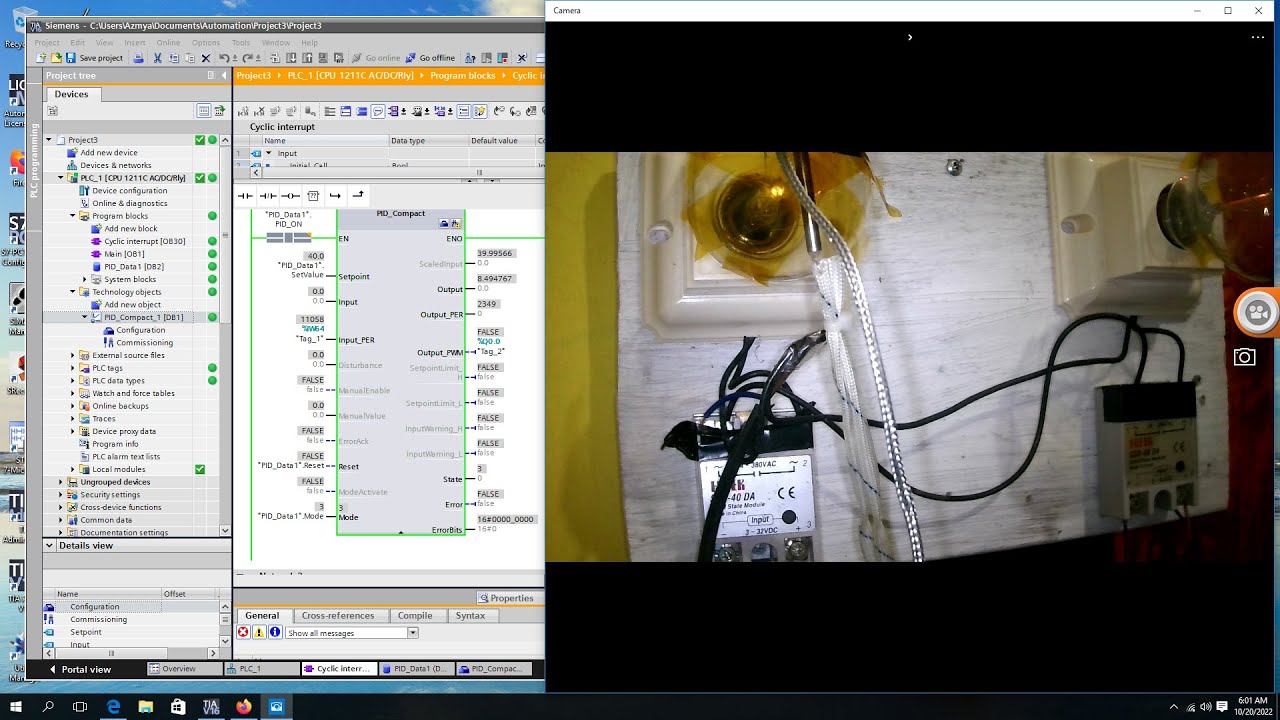The width and height of the screenshot is (1280, 720).
Task: Expand the Watch and force tables folder
Action: point(73,393)
